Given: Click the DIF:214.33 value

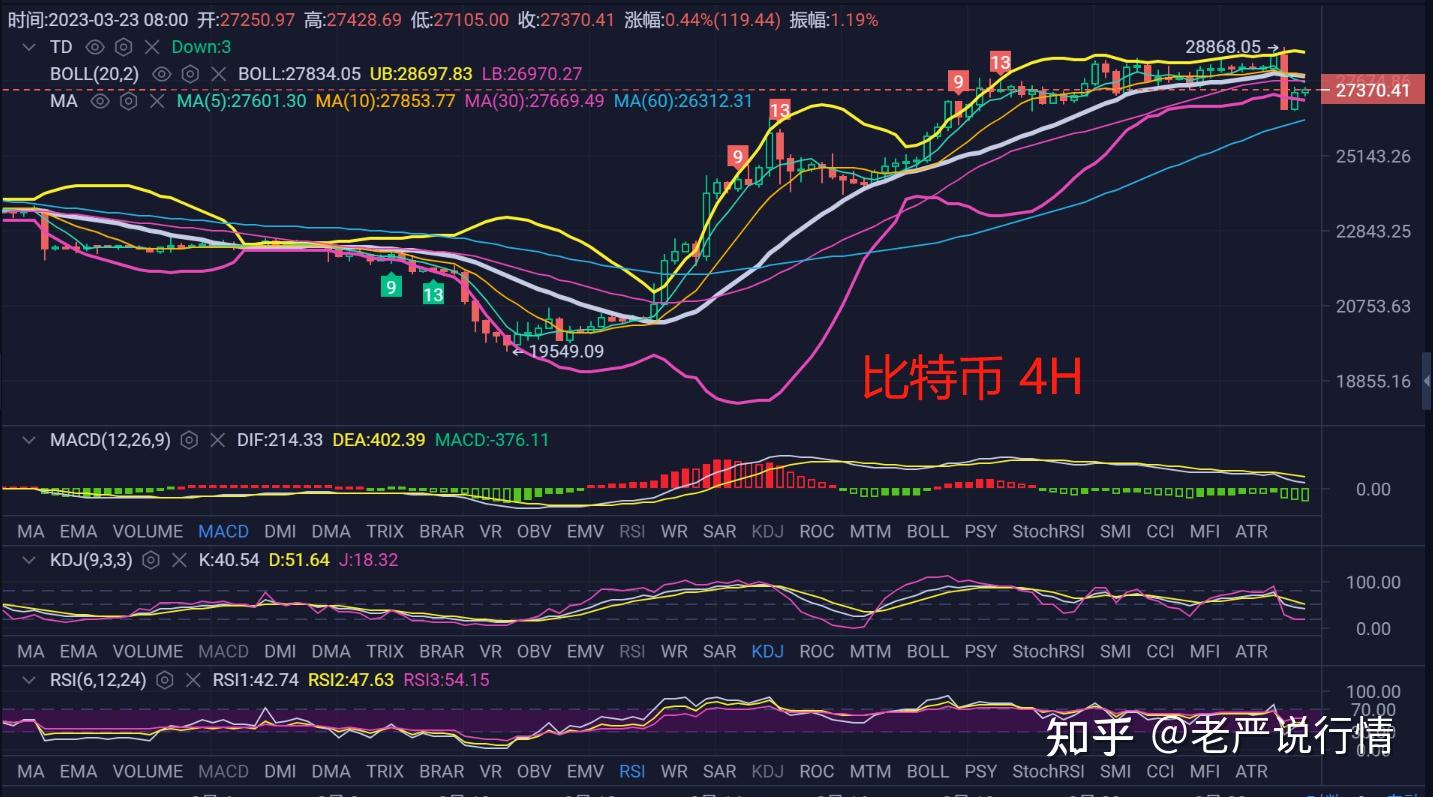Looking at the screenshot, I should (x=280, y=440).
